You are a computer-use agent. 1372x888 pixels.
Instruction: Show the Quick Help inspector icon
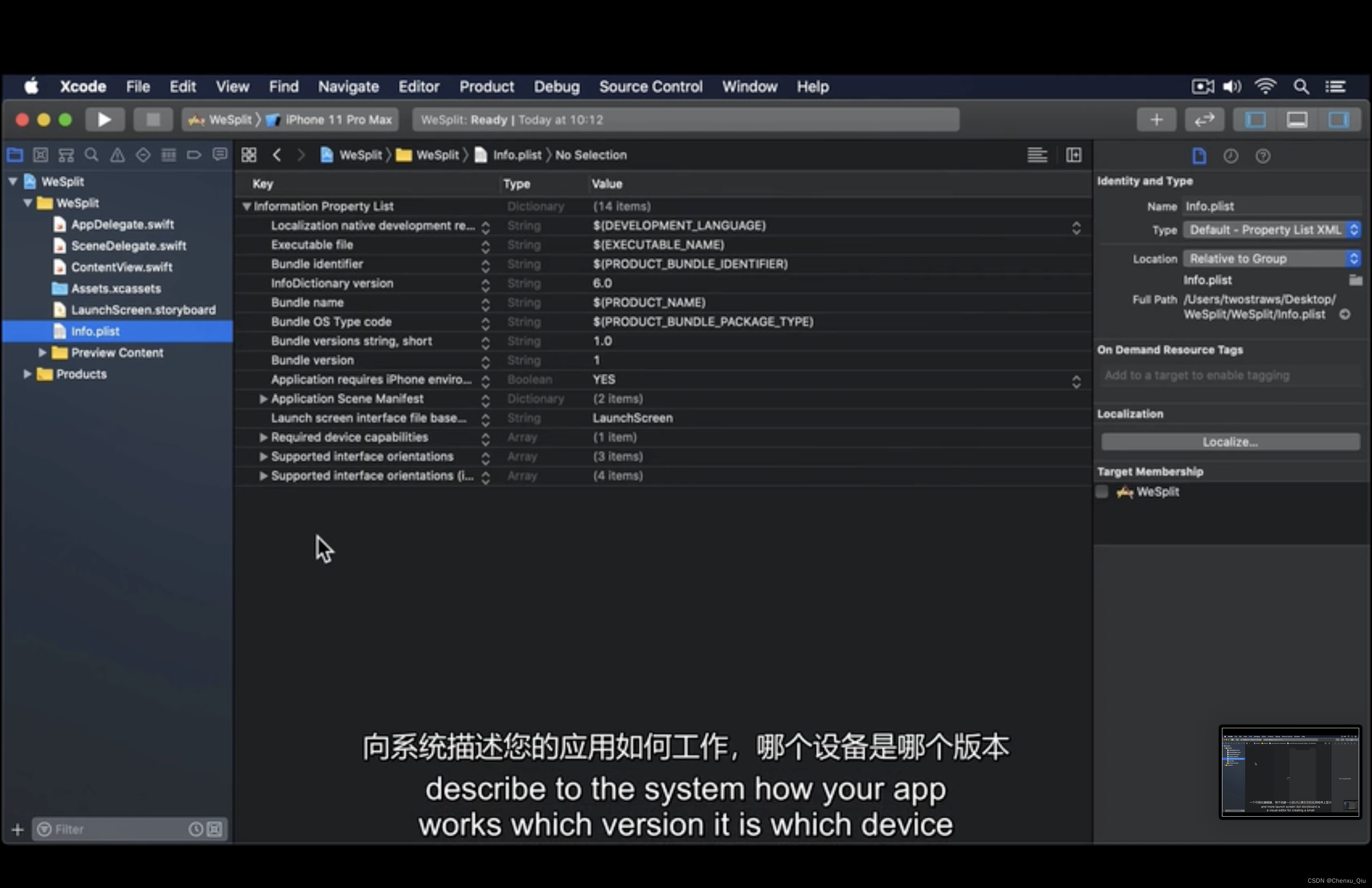(1262, 156)
